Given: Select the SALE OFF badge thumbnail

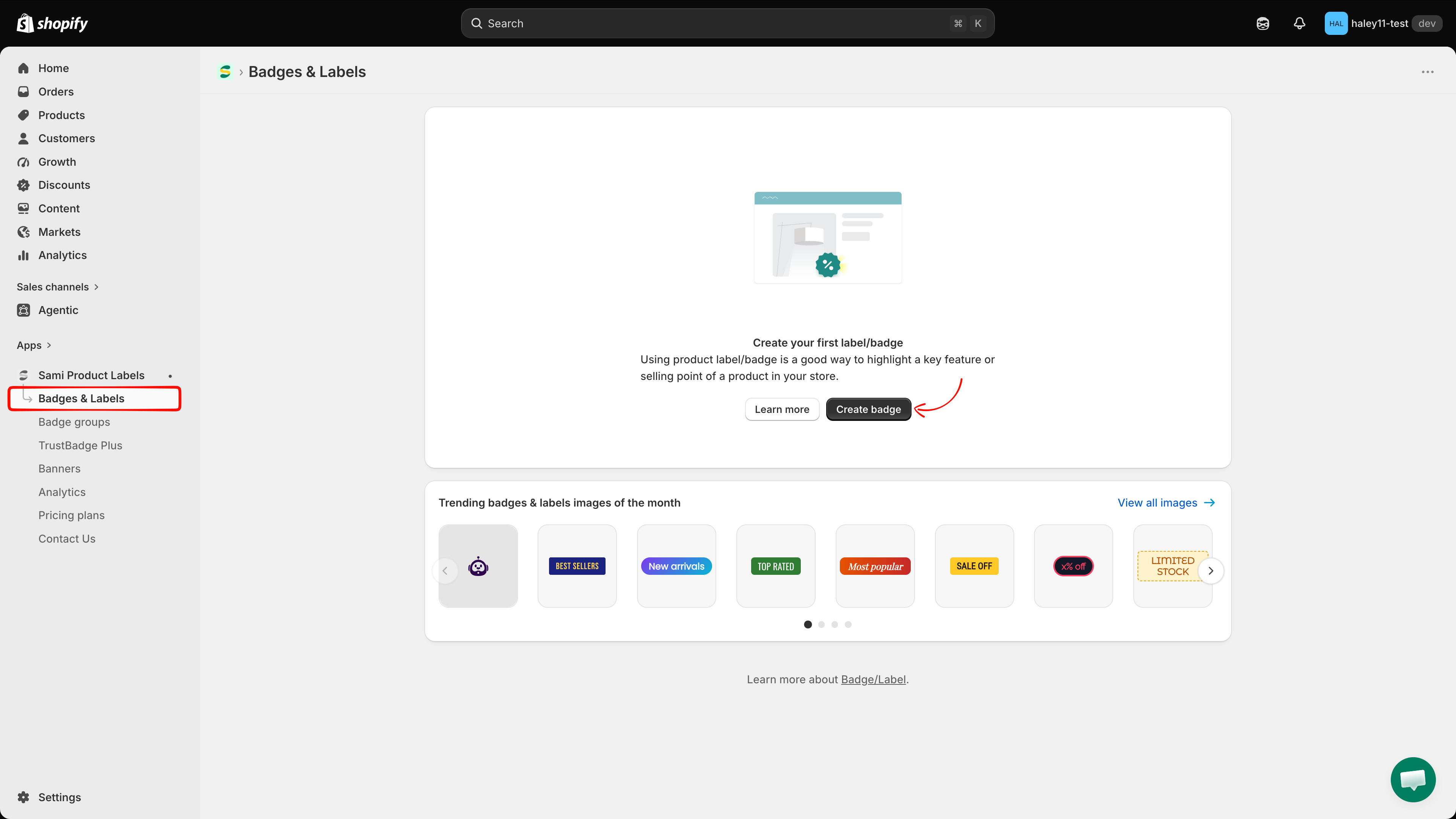Looking at the screenshot, I should tap(974, 566).
